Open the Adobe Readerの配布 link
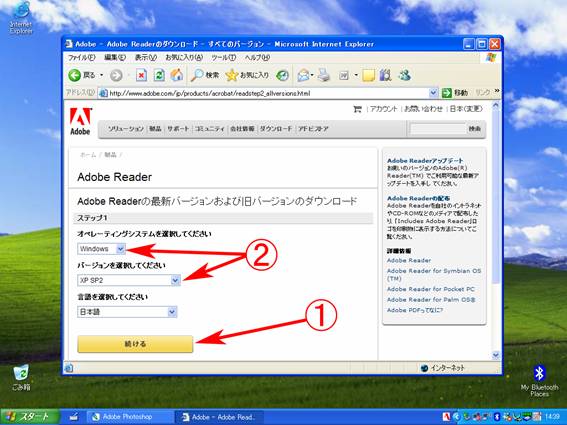 pyautogui.click(x=418, y=198)
